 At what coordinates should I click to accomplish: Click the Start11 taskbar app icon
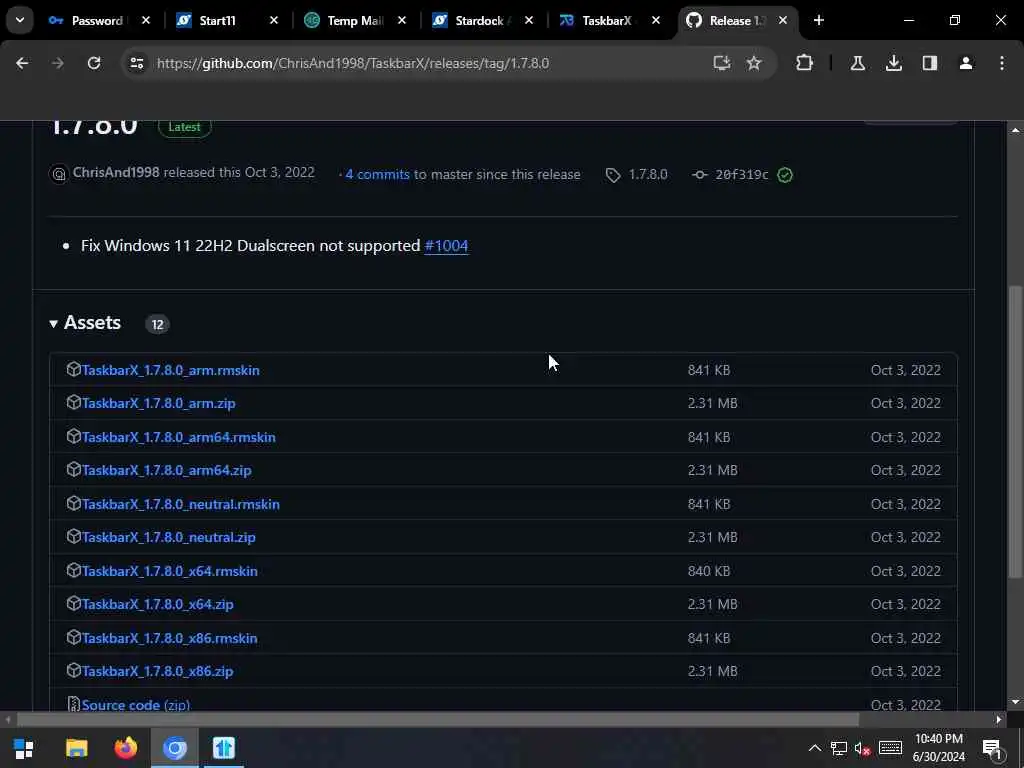223,748
